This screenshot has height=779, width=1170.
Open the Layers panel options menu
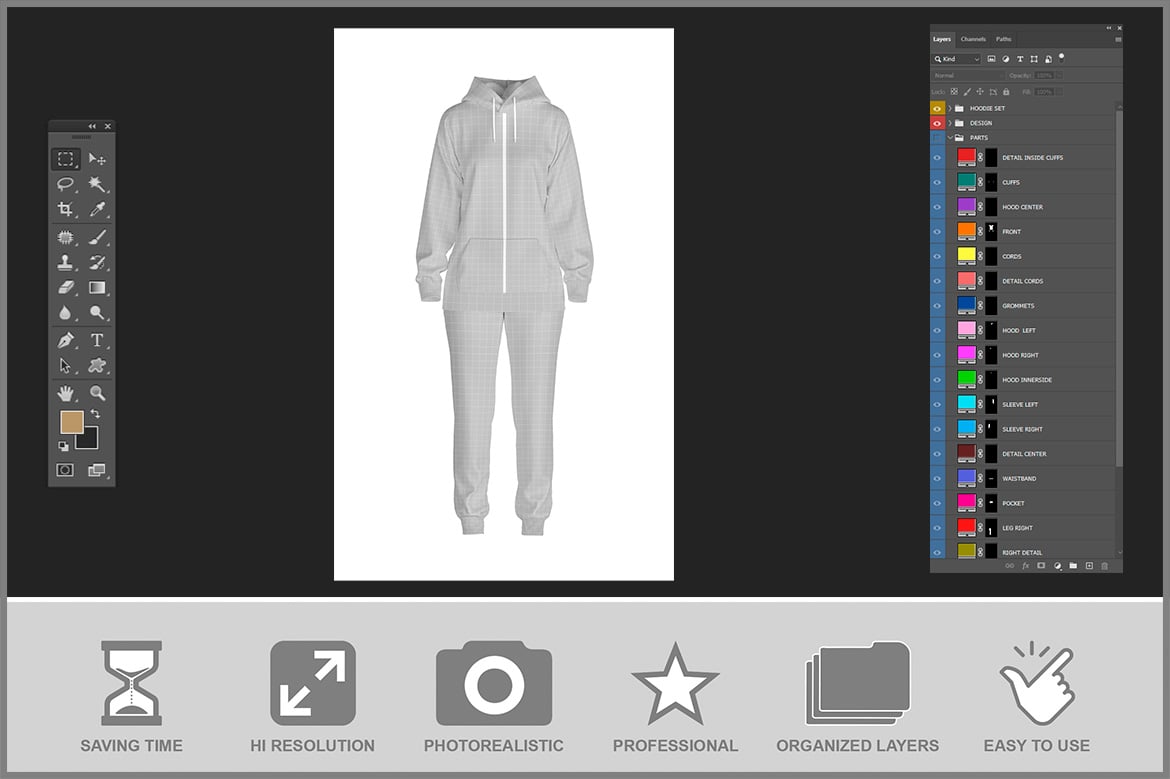tap(1118, 40)
